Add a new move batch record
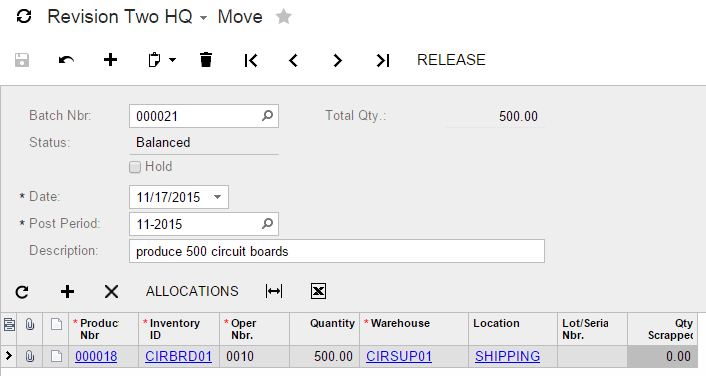Screen dimensions: 706x376 pyautogui.click(x=110, y=60)
